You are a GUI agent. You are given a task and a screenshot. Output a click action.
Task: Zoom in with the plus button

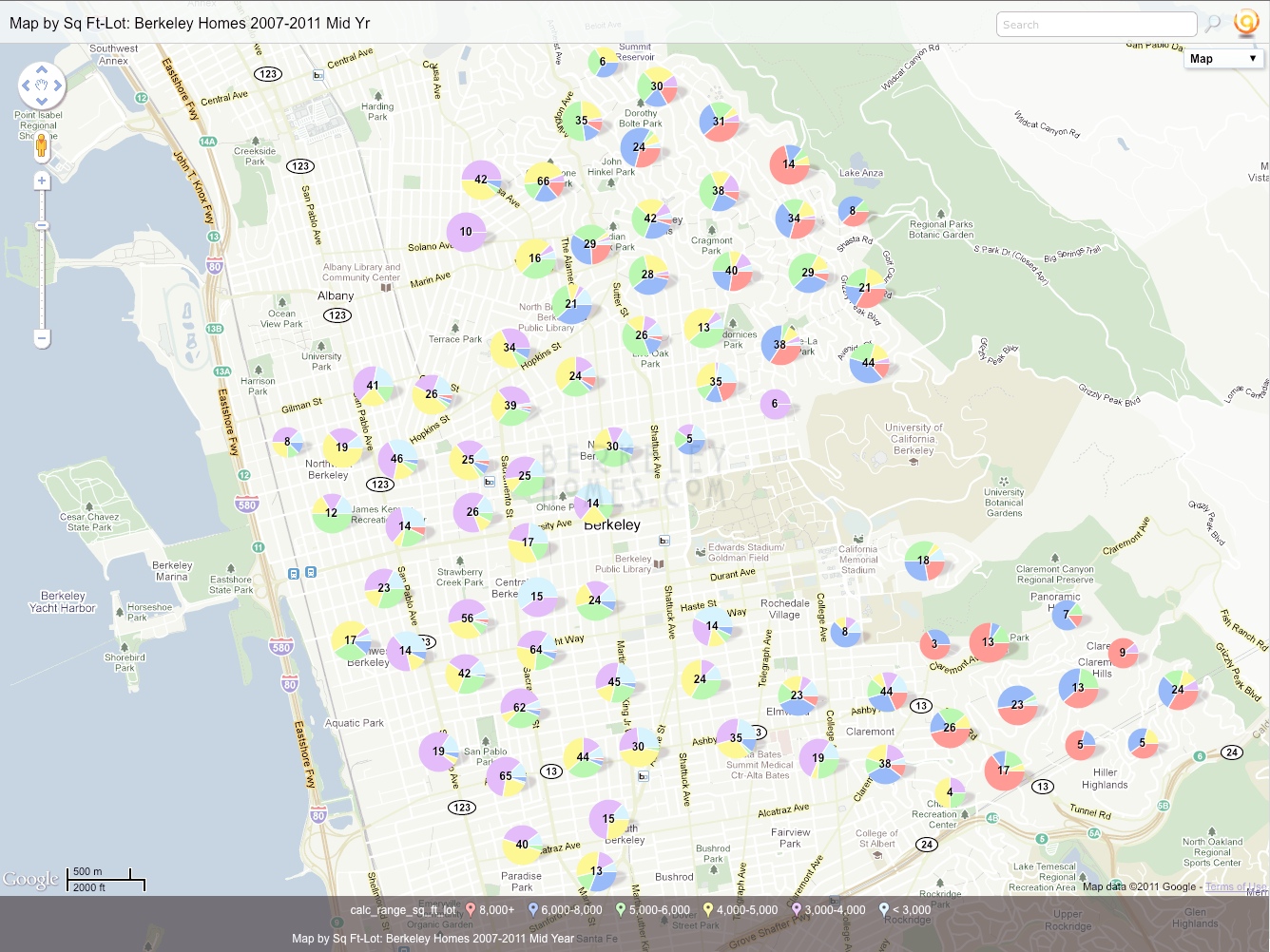tap(42, 181)
